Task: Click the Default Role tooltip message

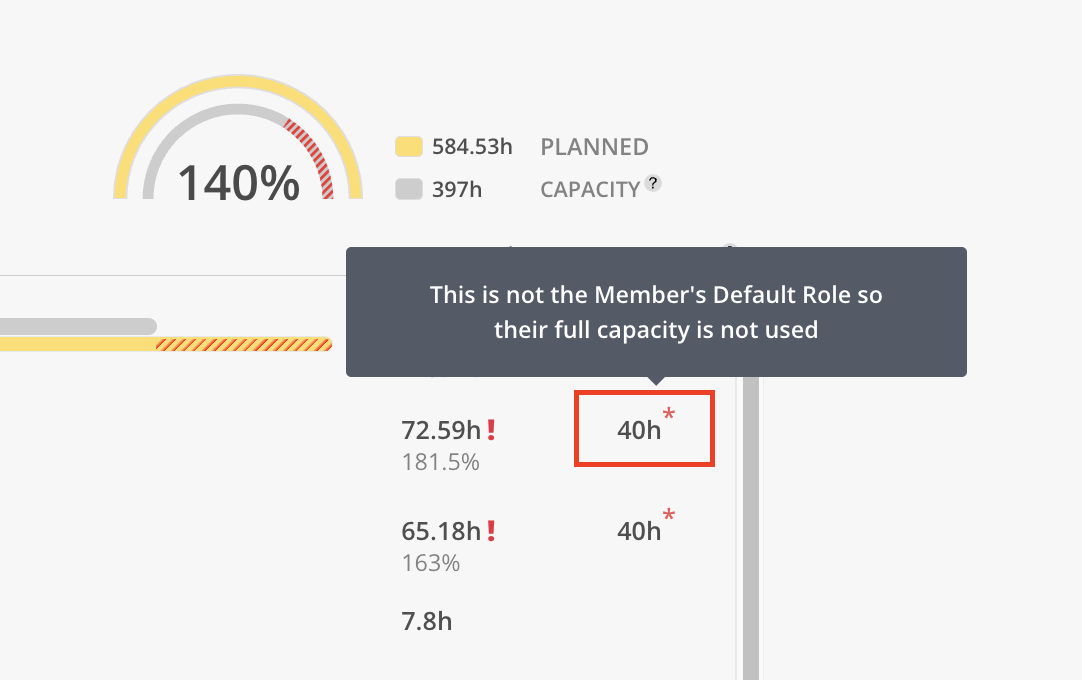Action: coord(656,312)
